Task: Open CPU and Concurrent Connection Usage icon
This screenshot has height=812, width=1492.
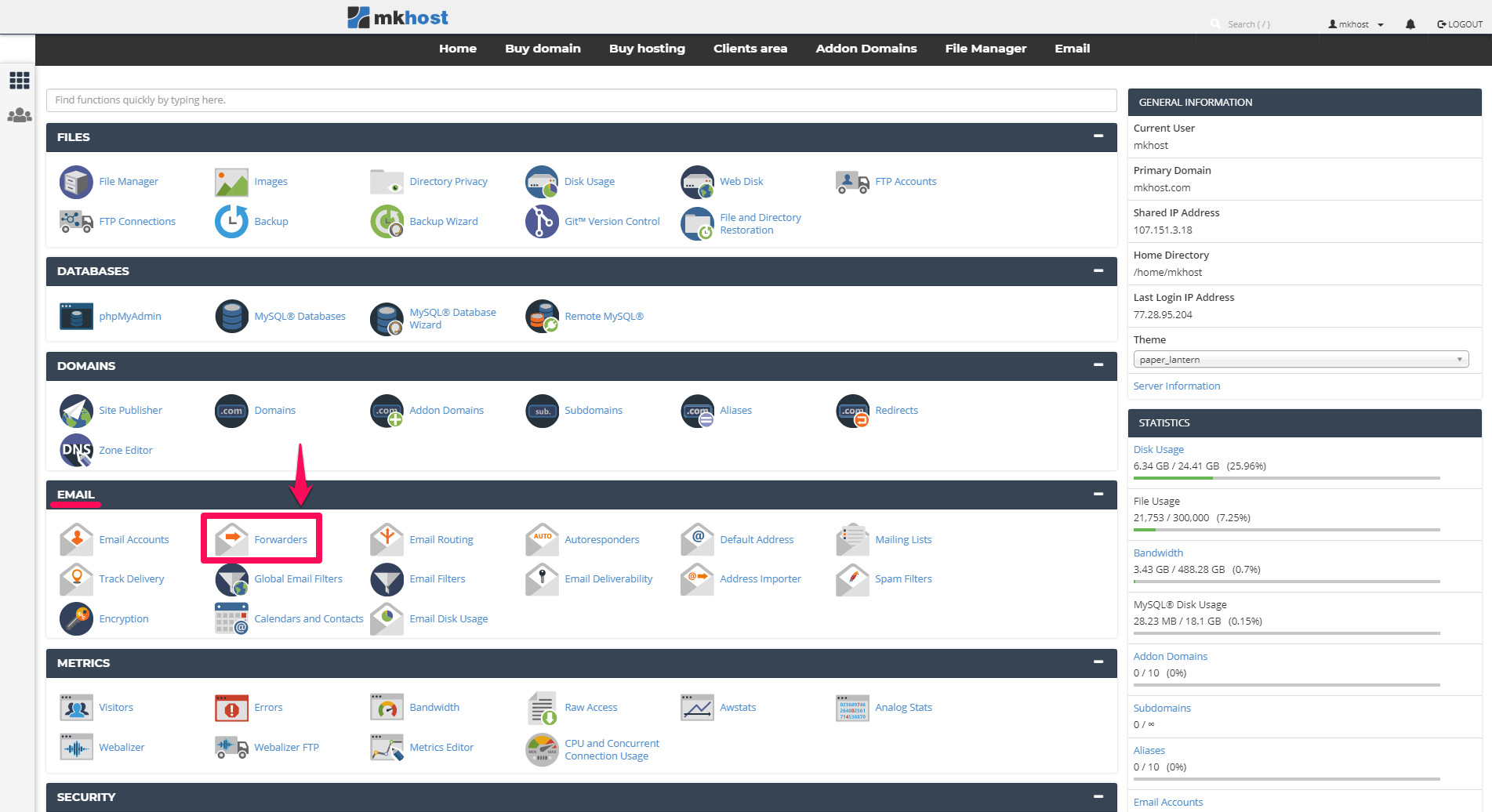Action: [x=542, y=749]
